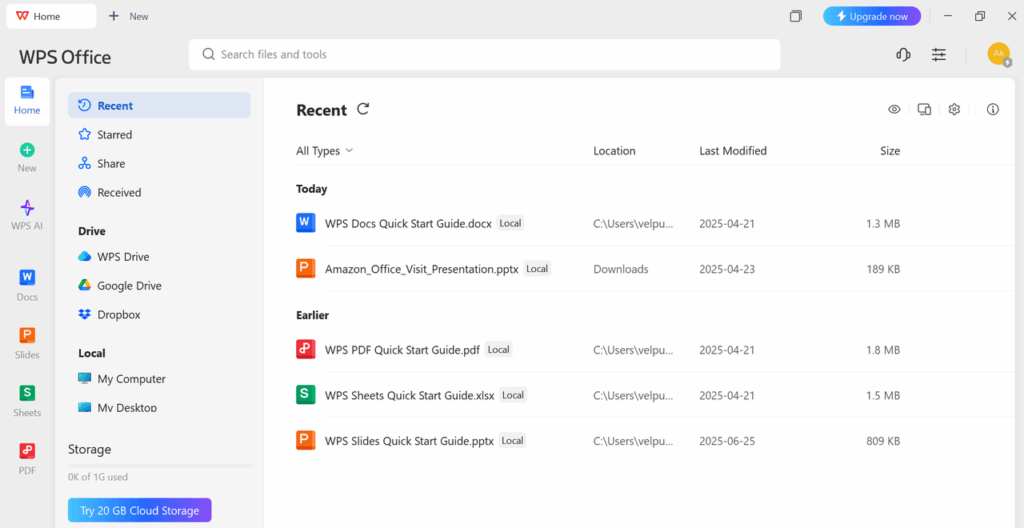The width and height of the screenshot is (1024, 528).
Task: Click the Size column header
Action: tap(889, 151)
